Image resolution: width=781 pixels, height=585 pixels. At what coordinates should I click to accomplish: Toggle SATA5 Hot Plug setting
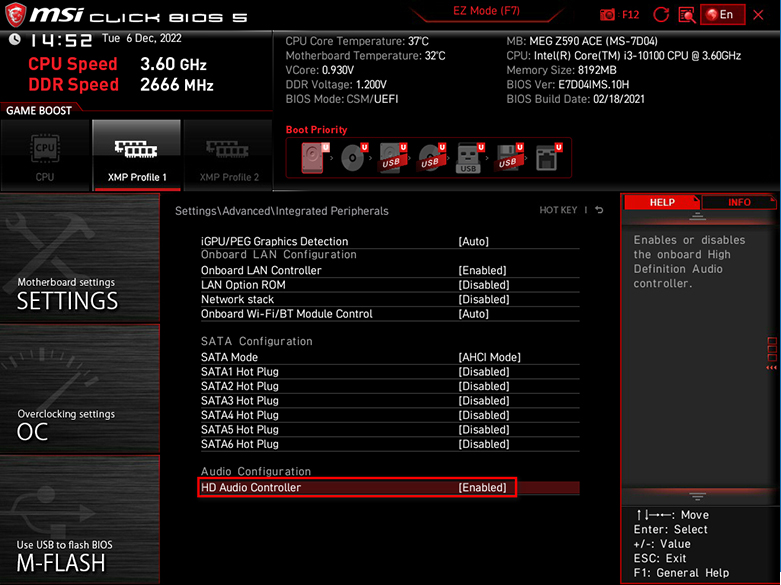(390, 430)
